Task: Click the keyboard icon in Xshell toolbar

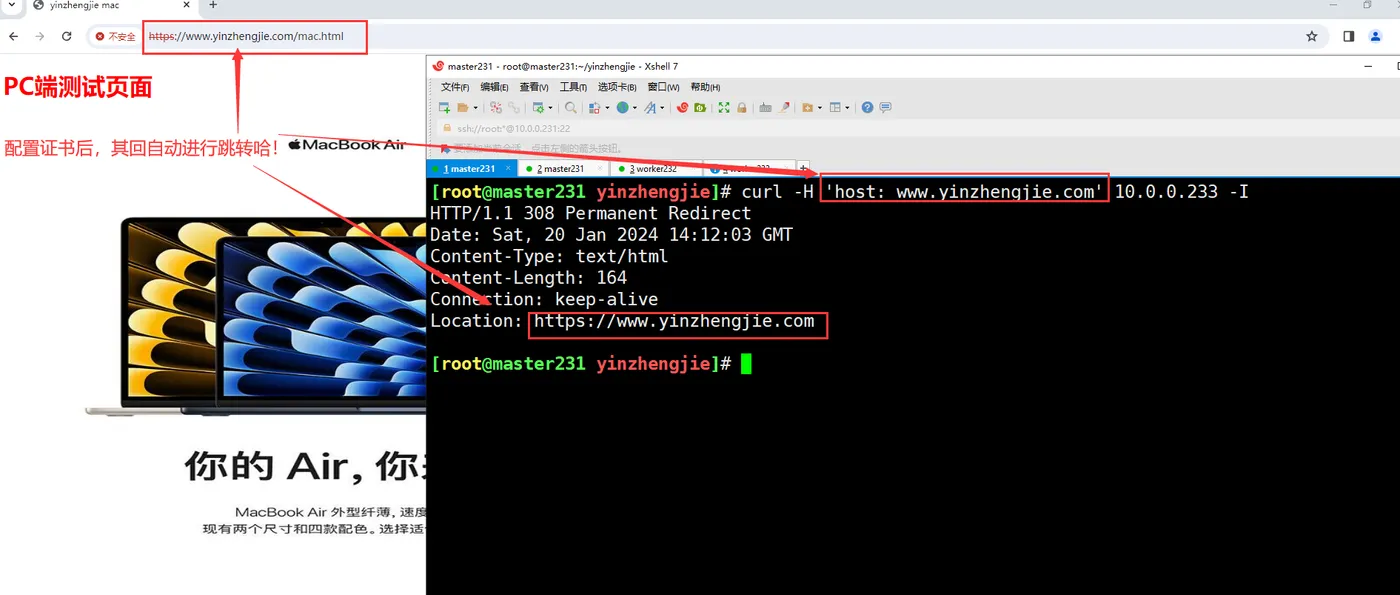Action: click(765, 108)
